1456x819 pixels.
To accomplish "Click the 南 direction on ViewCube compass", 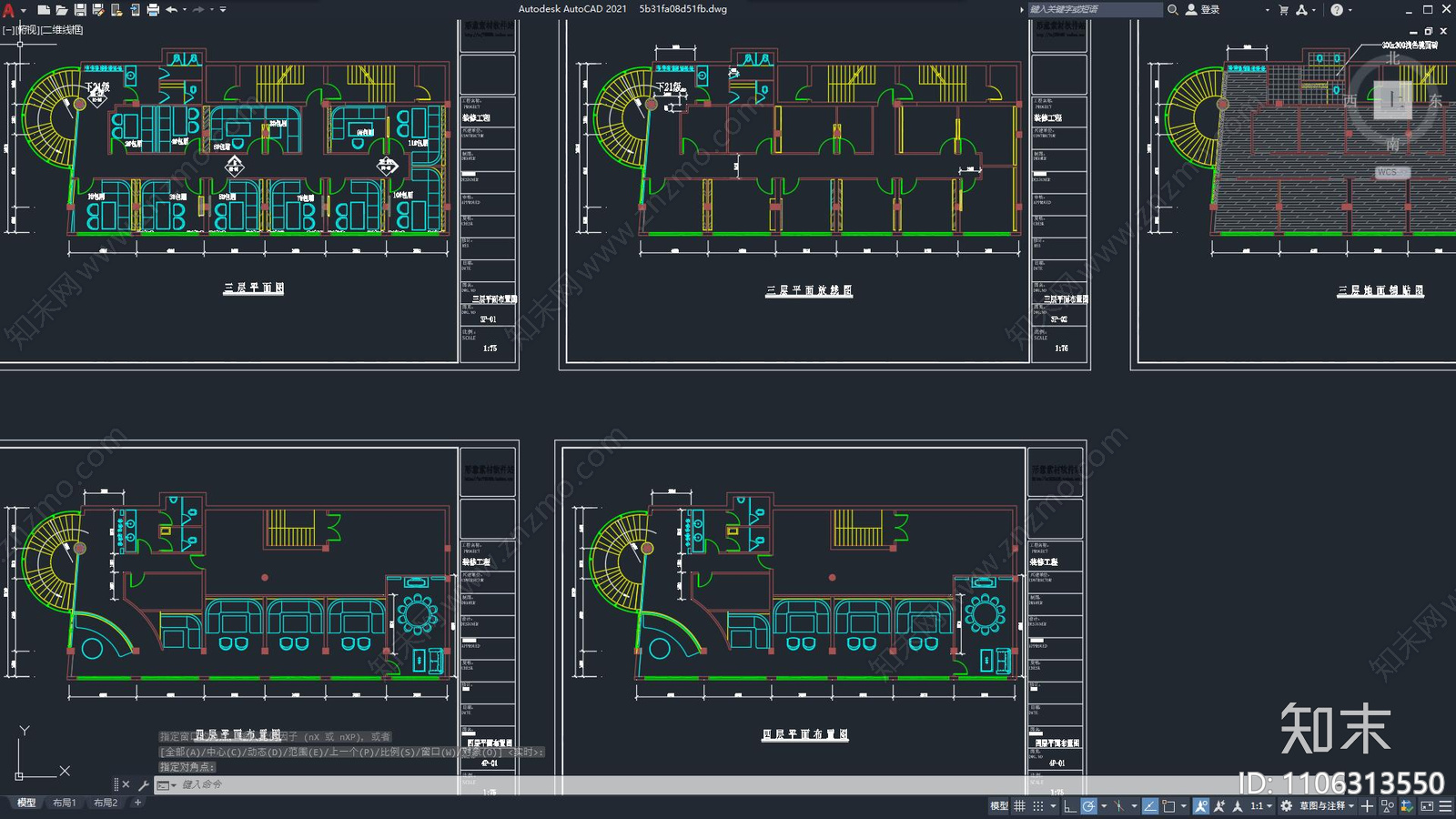I will tap(1392, 145).
